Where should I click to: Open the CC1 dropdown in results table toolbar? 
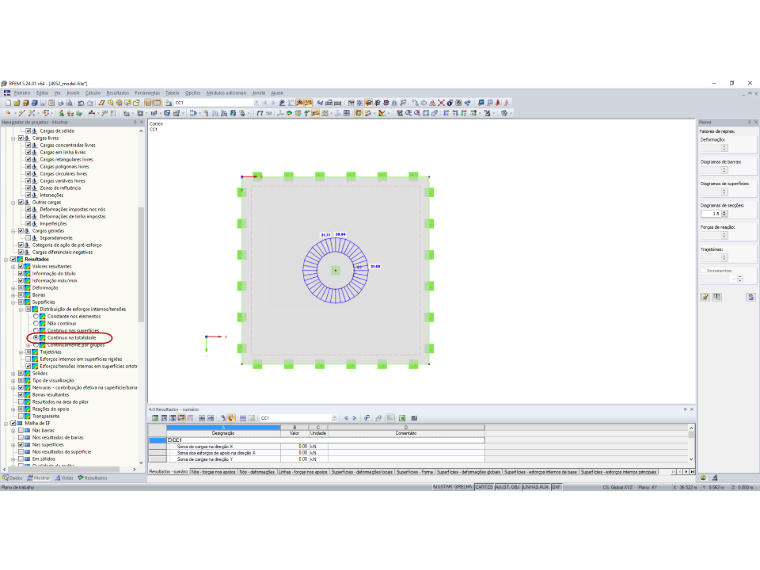click(334, 418)
